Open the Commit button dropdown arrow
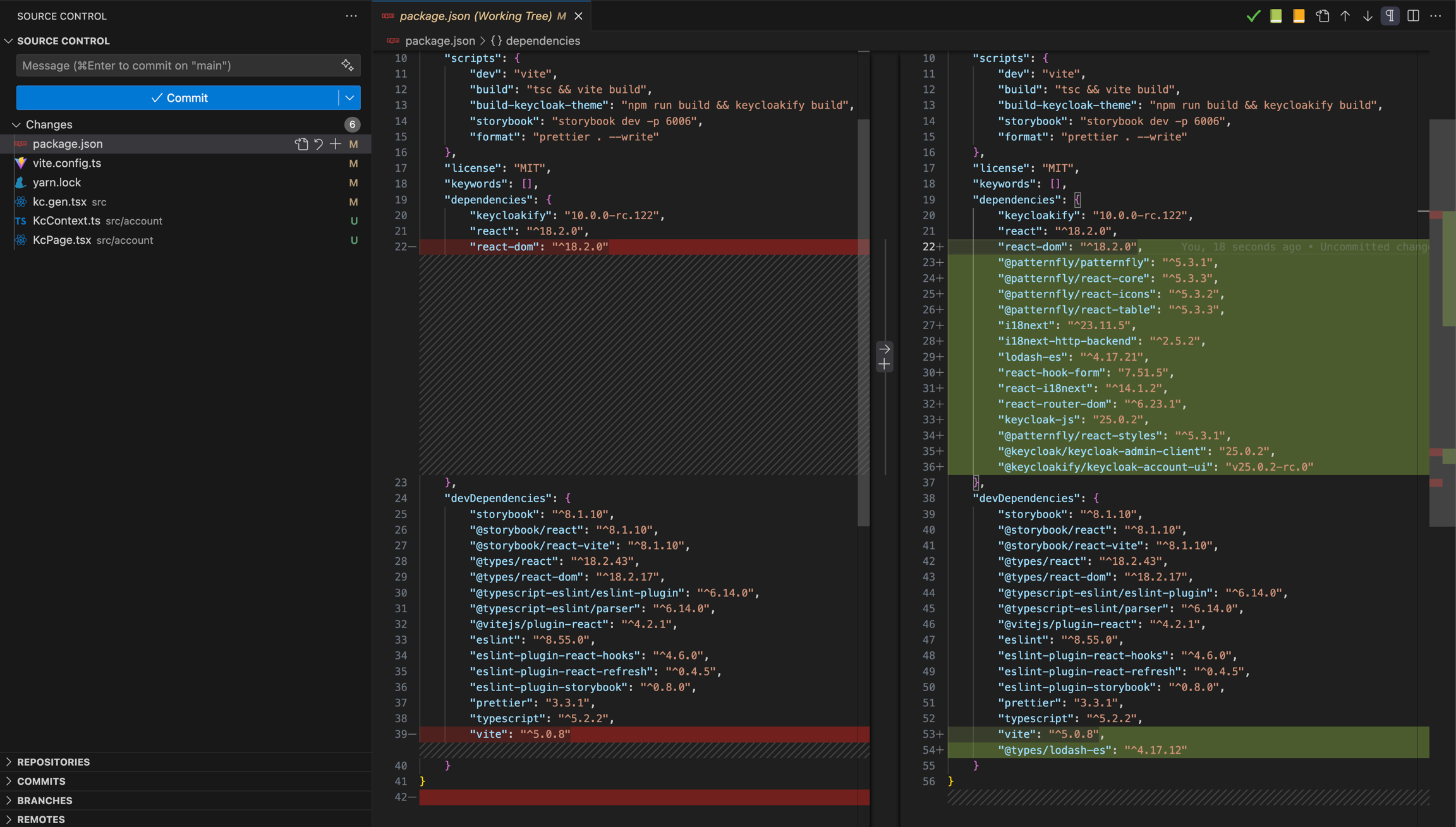1456x827 pixels. (349, 98)
